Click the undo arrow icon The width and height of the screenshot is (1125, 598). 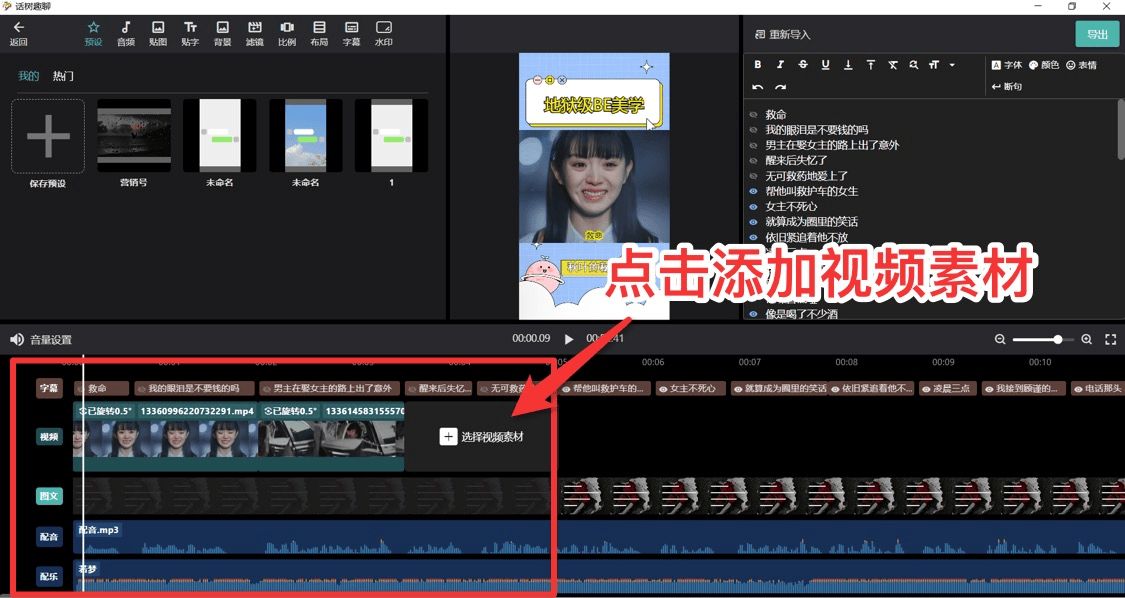click(x=758, y=87)
